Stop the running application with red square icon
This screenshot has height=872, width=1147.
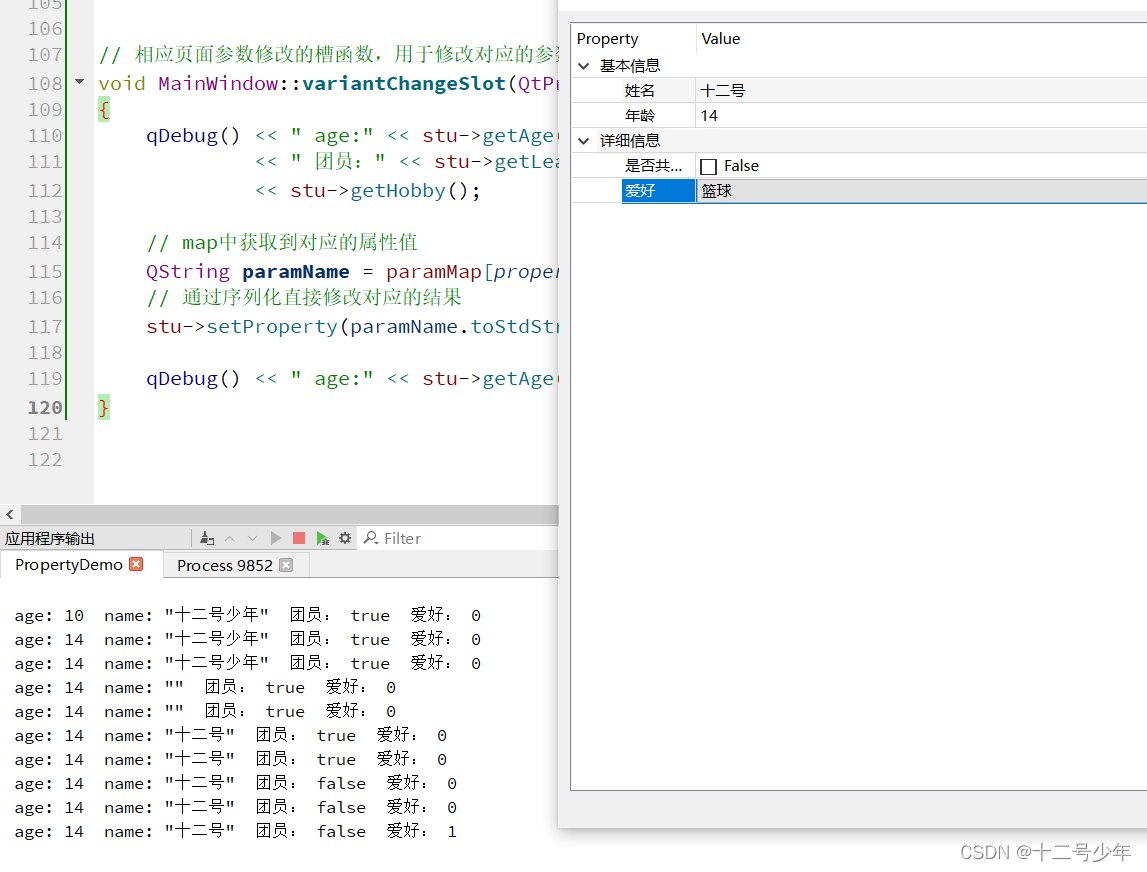click(299, 538)
